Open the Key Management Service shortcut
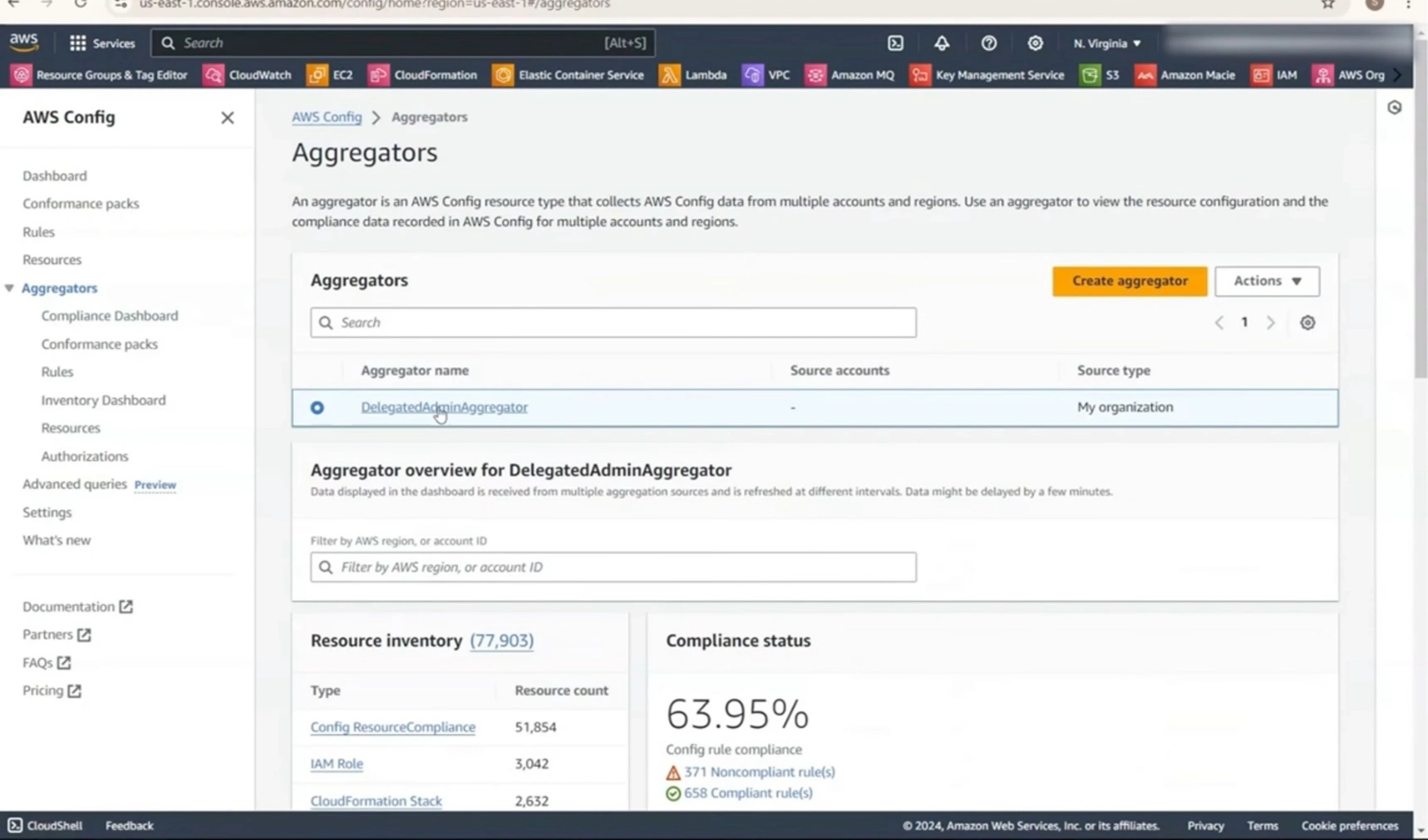This screenshot has height=840, width=1428. pos(988,75)
